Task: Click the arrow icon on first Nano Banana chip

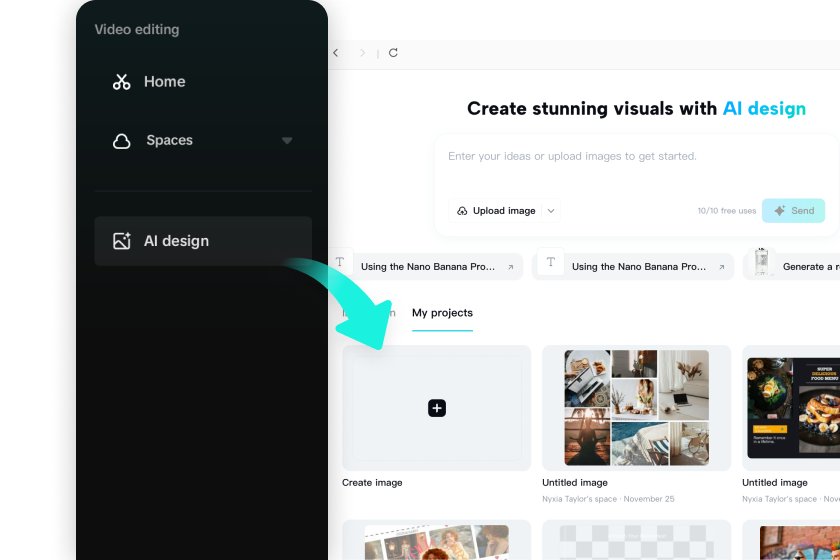Action: 511,267
